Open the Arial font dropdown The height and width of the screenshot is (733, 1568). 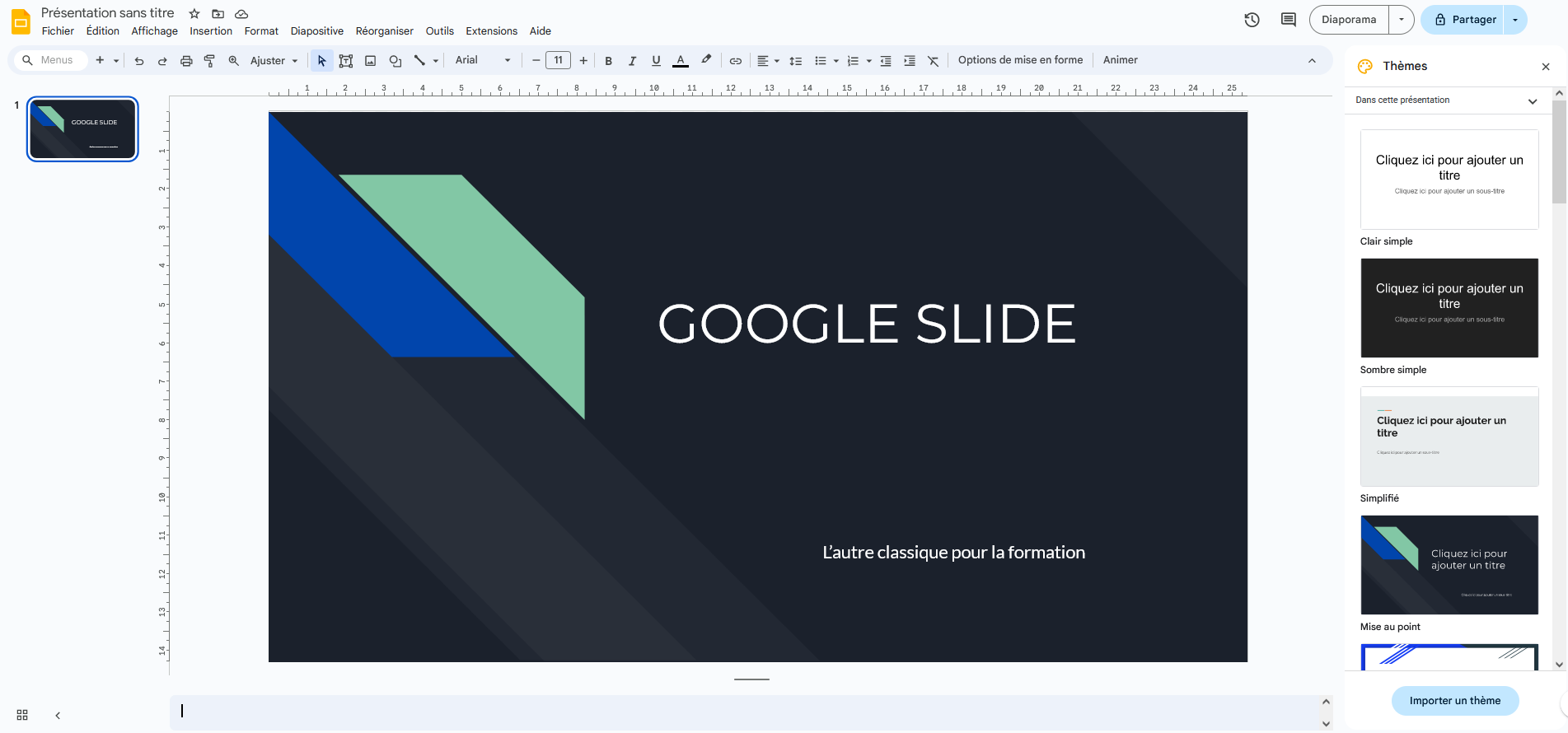click(483, 60)
